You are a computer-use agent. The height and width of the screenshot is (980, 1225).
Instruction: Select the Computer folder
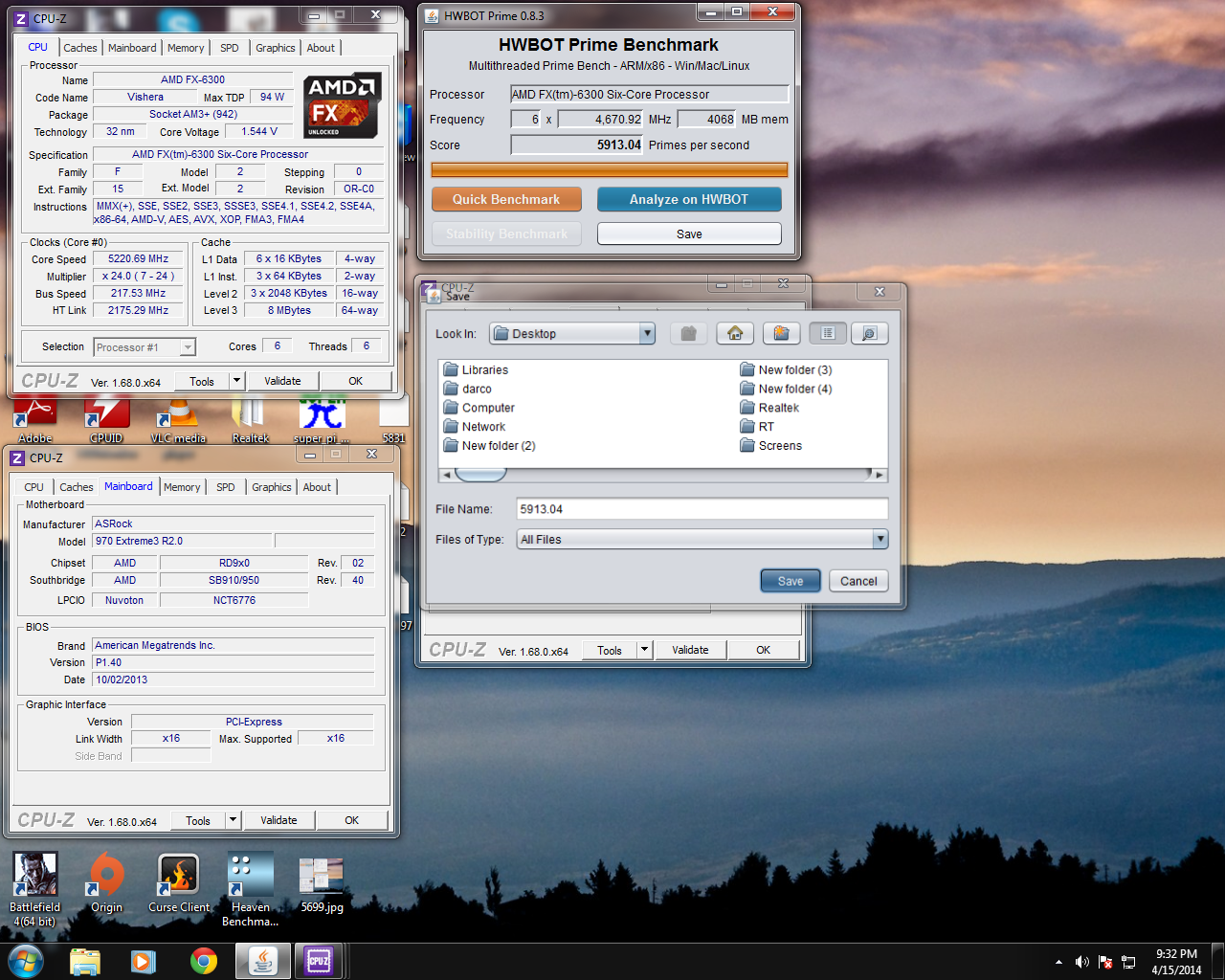click(x=479, y=408)
